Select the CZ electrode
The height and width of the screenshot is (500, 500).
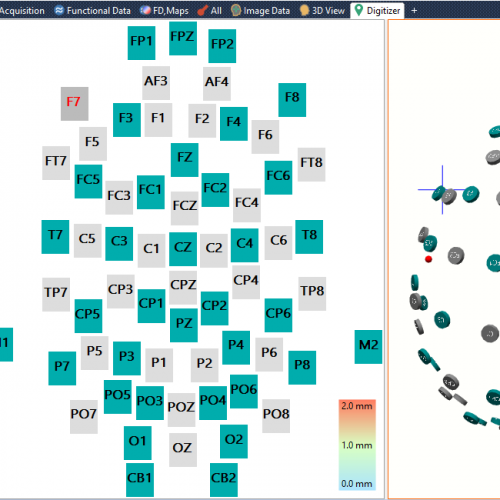183,249
